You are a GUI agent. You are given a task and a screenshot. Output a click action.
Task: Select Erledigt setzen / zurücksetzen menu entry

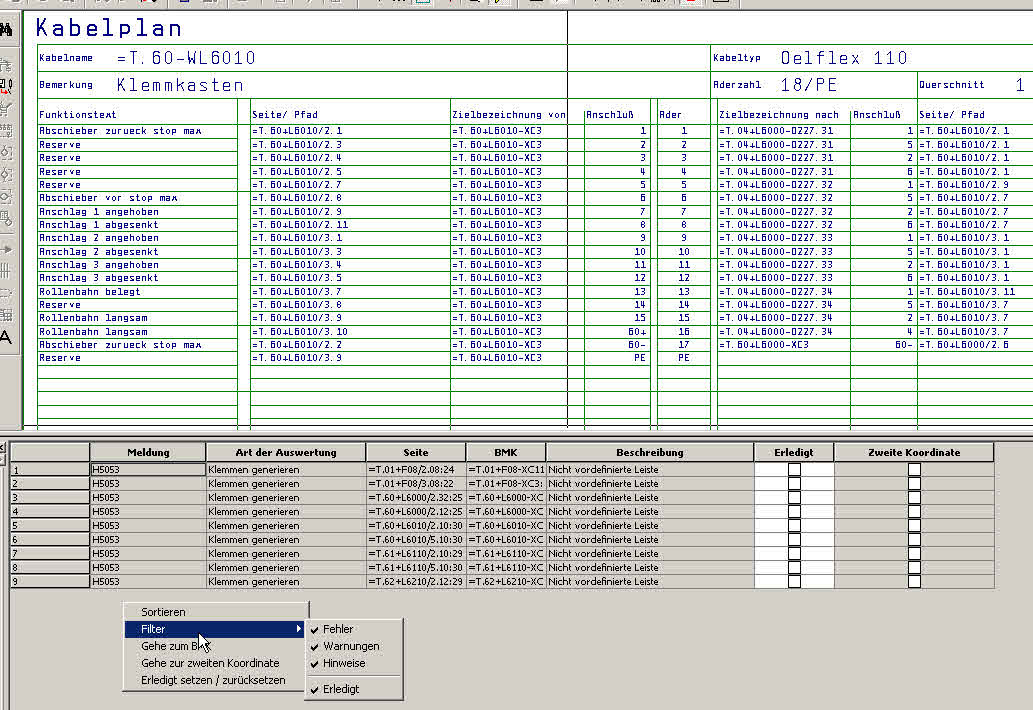pyautogui.click(x=216, y=680)
